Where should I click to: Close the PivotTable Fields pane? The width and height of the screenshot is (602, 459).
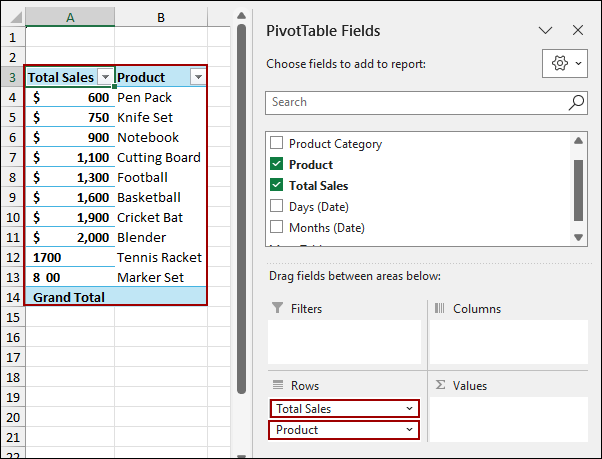tap(578, 30)
